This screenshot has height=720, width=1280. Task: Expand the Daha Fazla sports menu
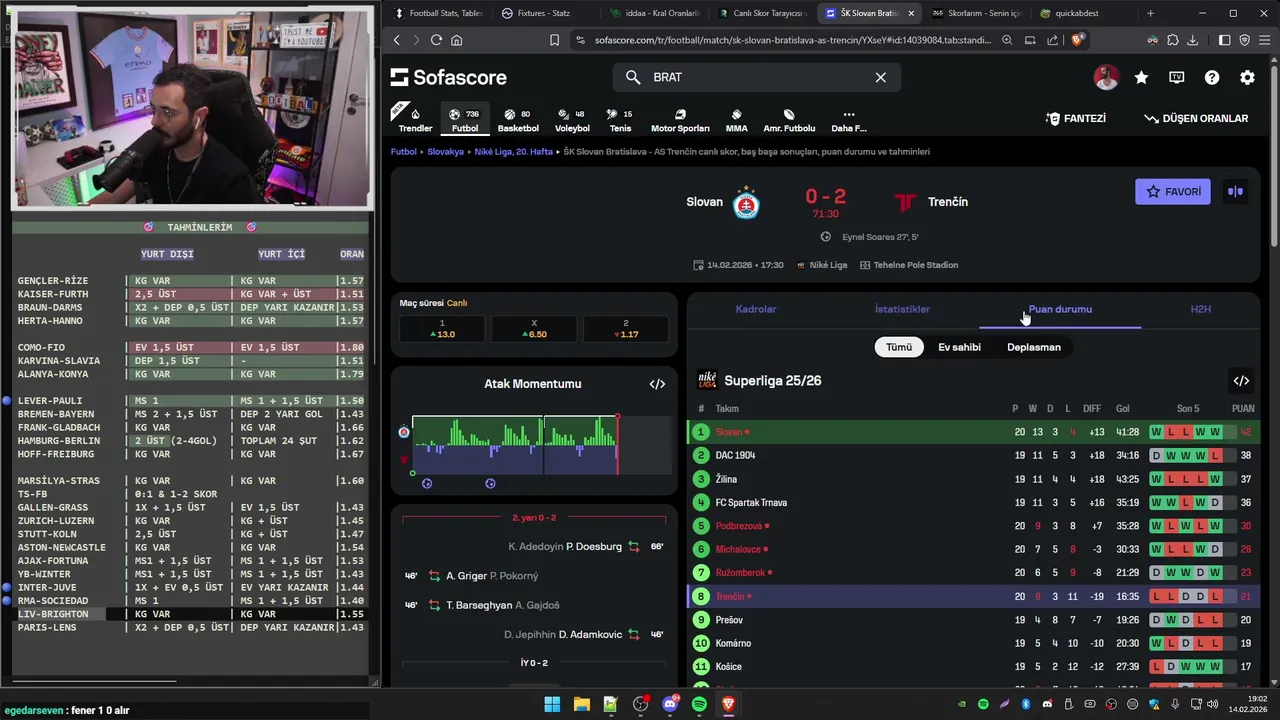(x=849, y=120)
